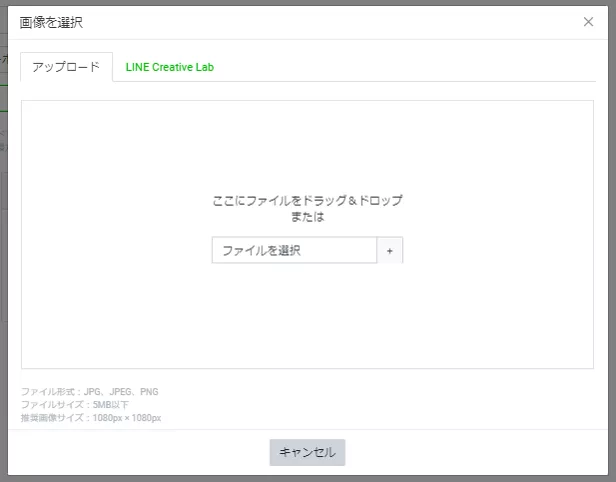
Task: Click the plus icon beside ファイルを選択
Action: [x=389, y=251]
